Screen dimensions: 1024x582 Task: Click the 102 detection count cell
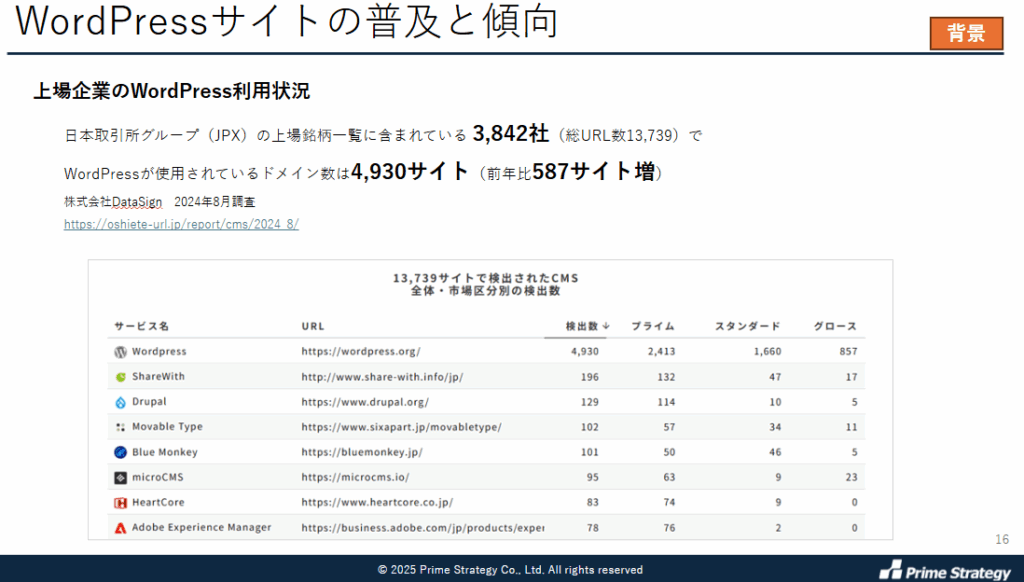590,427
